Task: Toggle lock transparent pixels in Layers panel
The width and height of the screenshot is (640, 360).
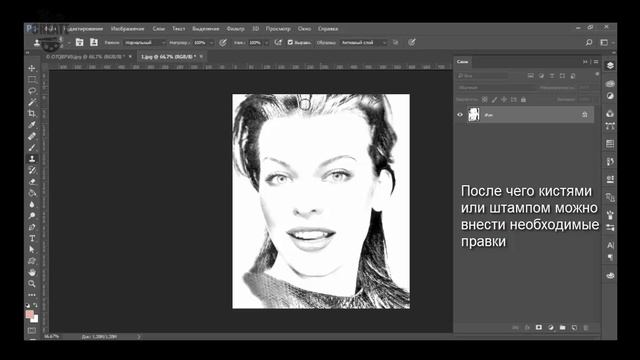Action: coord(484,100)
